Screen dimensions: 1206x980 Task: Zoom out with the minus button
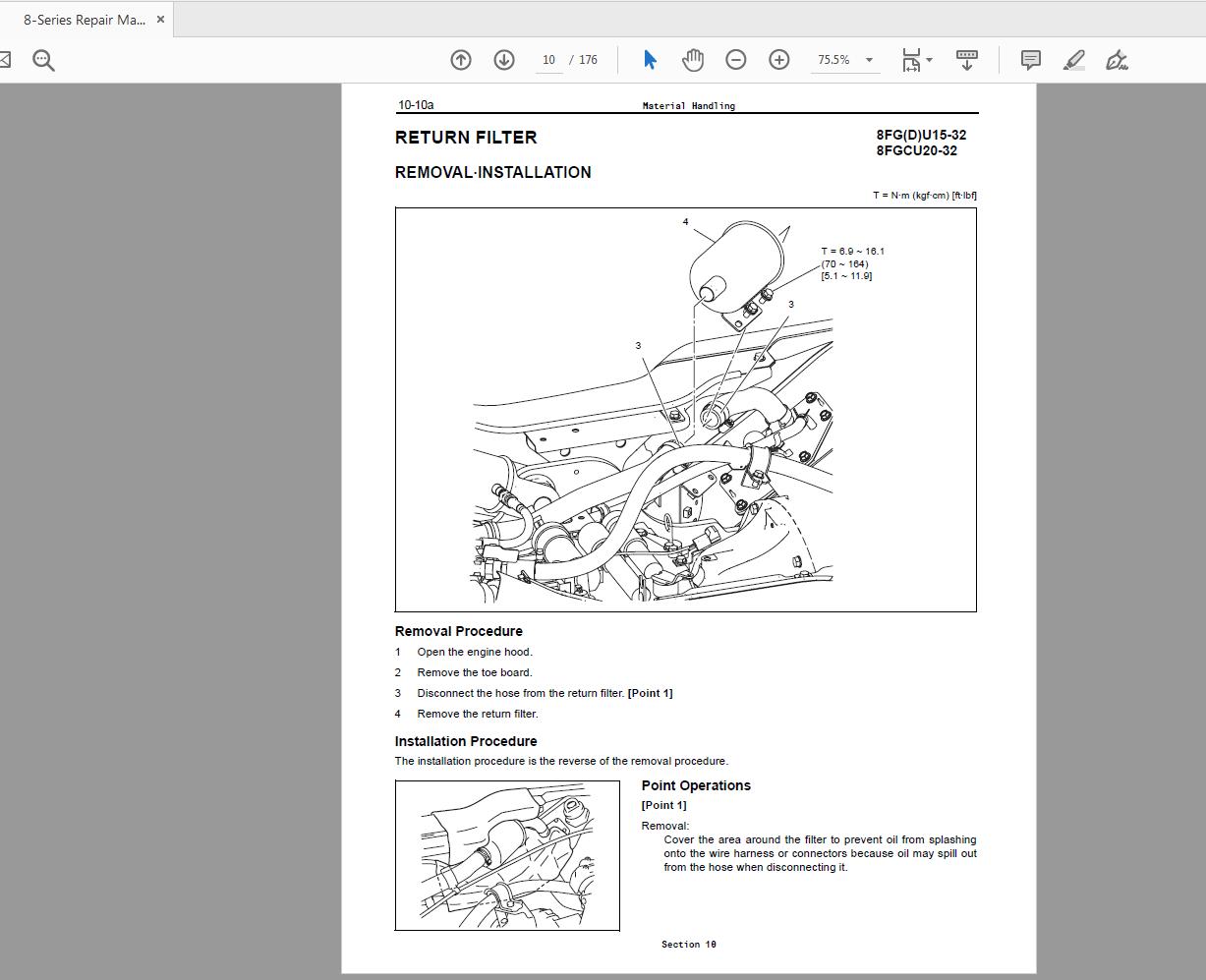coord(736,60)
